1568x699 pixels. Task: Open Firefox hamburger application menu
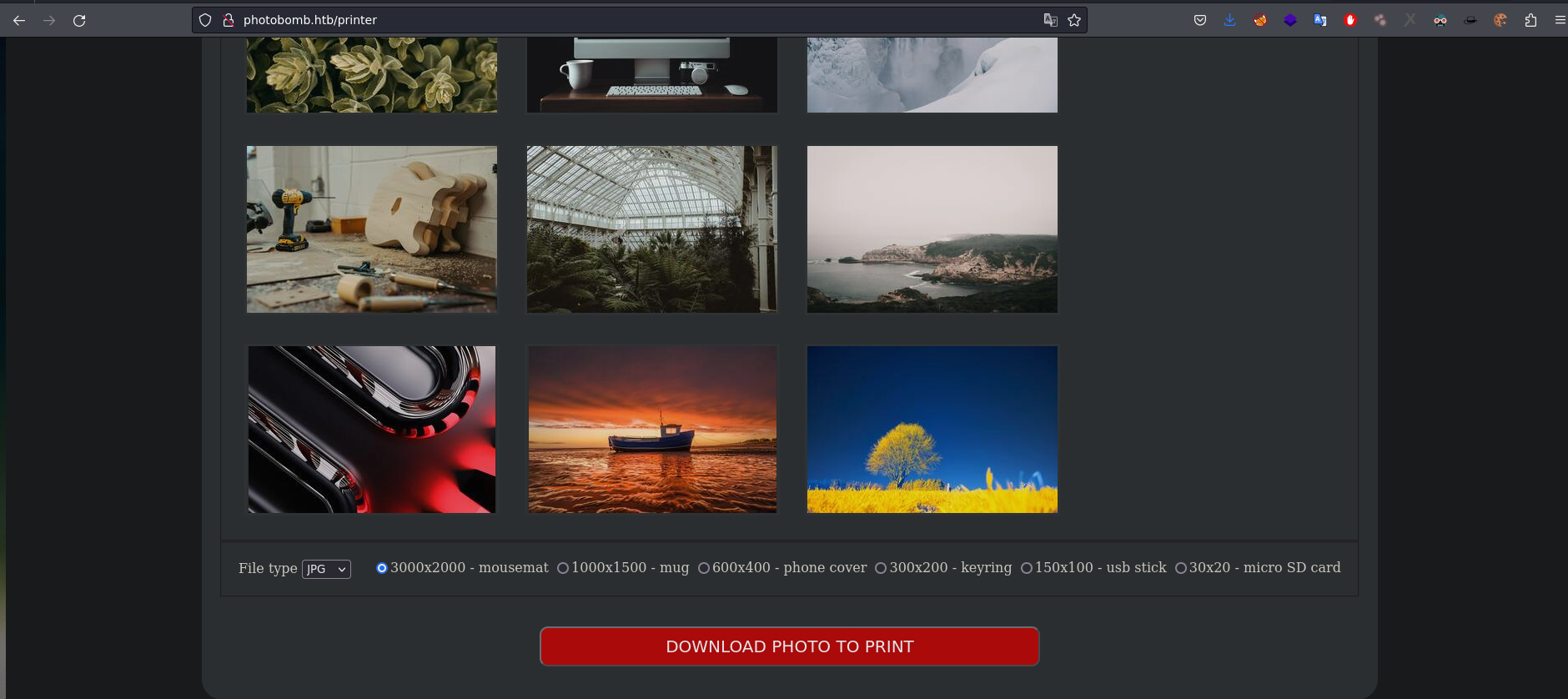[x=1559, y=20]
